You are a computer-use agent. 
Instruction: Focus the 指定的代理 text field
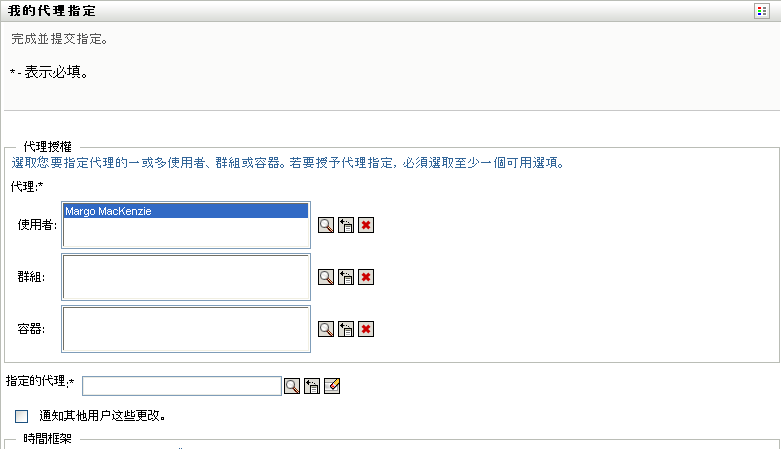(x=182, y=386)
